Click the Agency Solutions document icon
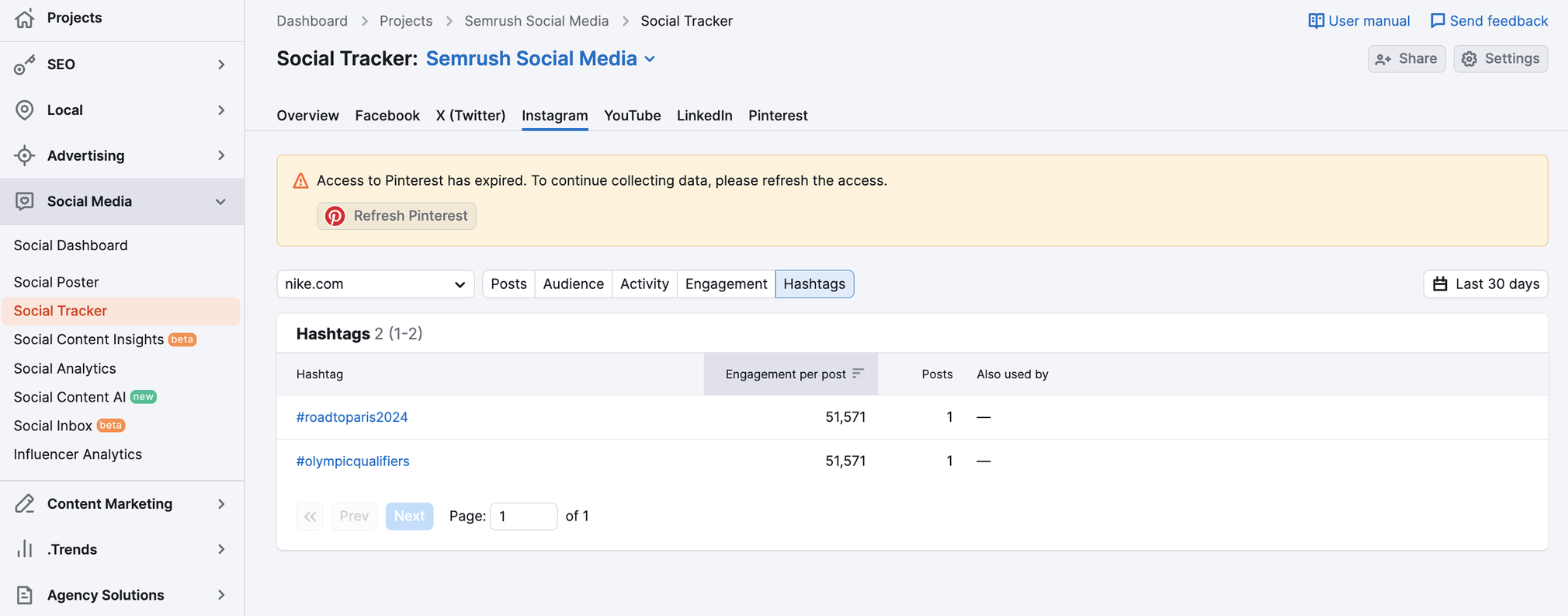 tap(25, 595)
